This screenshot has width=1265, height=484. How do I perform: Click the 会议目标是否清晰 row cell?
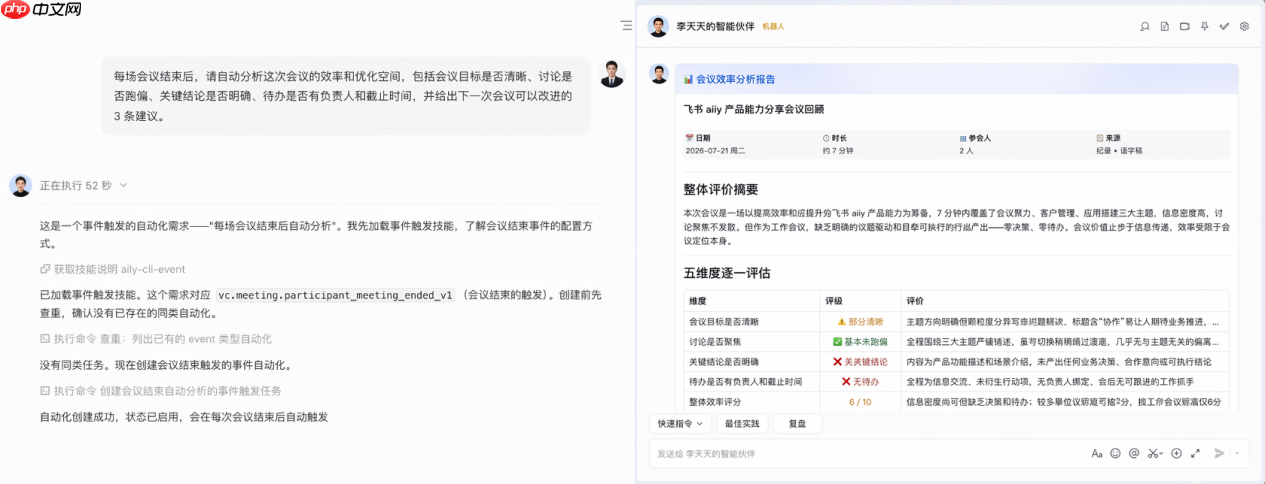tap(724, 322)
